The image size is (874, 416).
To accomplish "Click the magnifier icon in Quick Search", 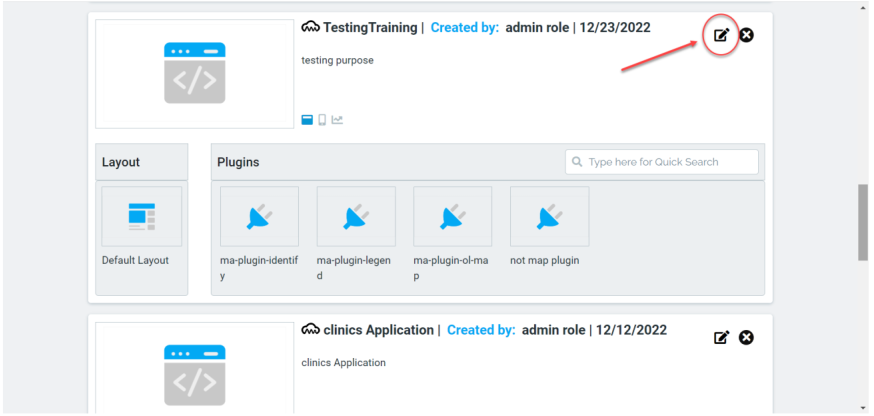I will coord(577,162).
